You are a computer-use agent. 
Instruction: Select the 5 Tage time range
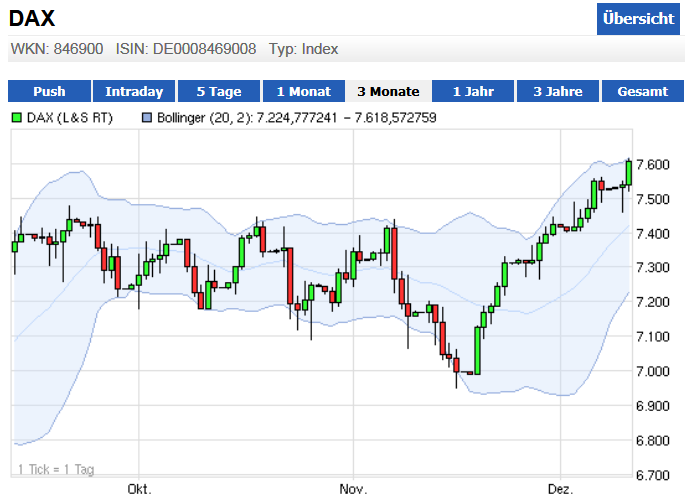click(x=219, y=91)
